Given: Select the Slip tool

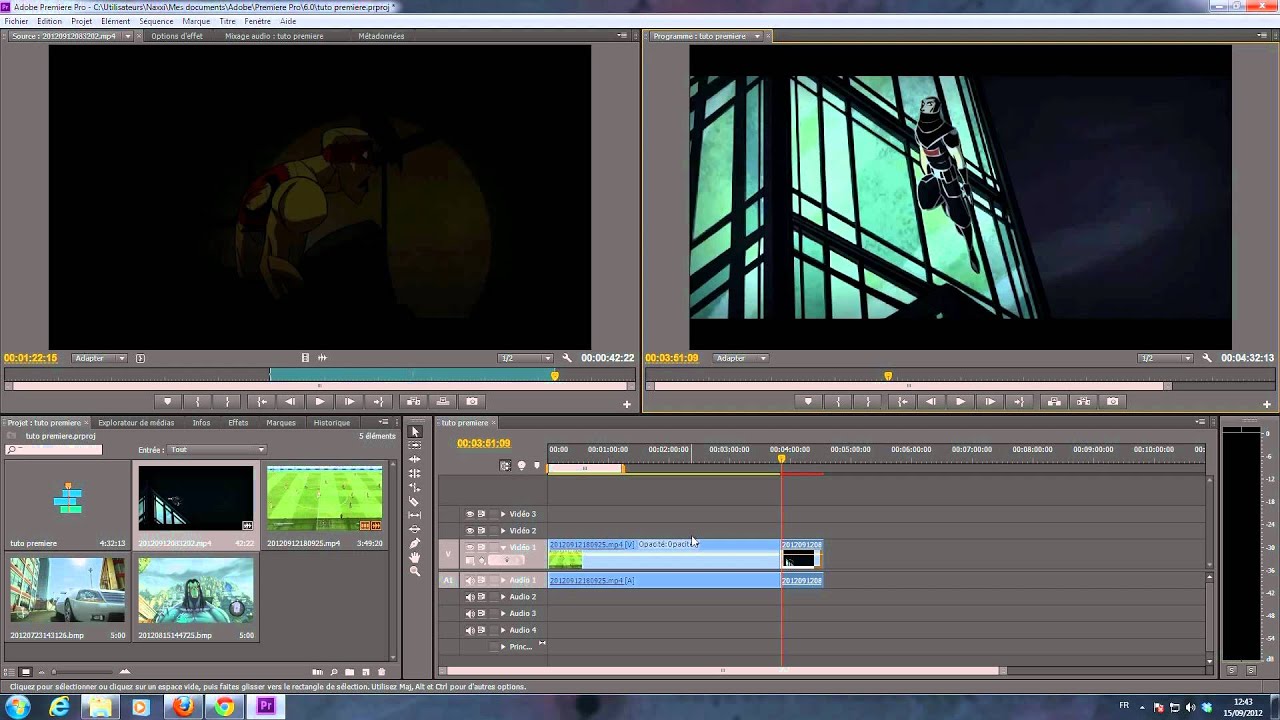Looking at the screenshot, I should (415, 515).
